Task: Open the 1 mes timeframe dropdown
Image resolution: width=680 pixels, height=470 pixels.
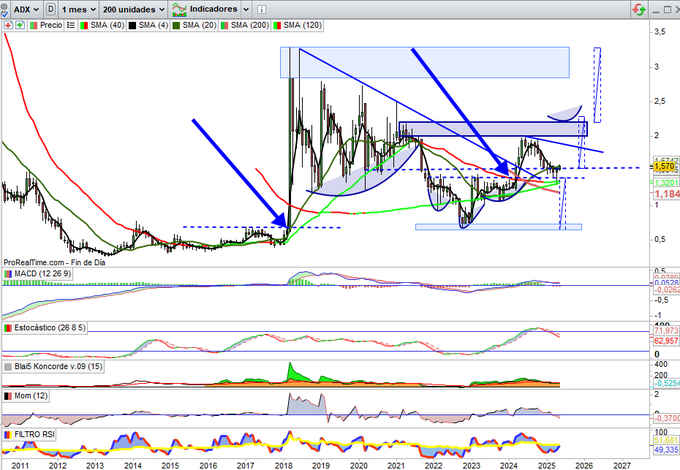Action: click(78, 9)
